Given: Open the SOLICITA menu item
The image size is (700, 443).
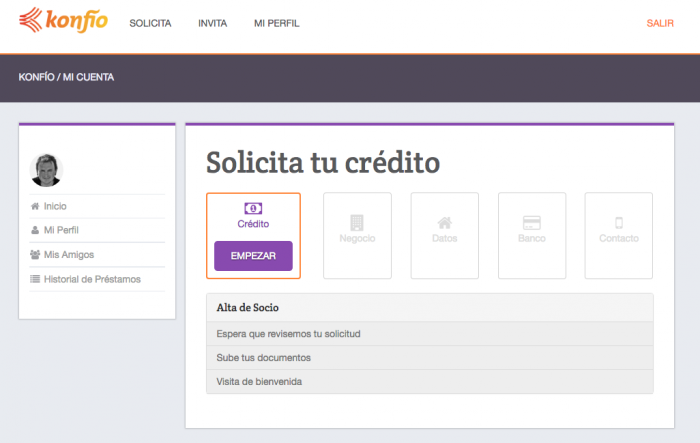Looking at the screenshot, I should click(150, 23).
